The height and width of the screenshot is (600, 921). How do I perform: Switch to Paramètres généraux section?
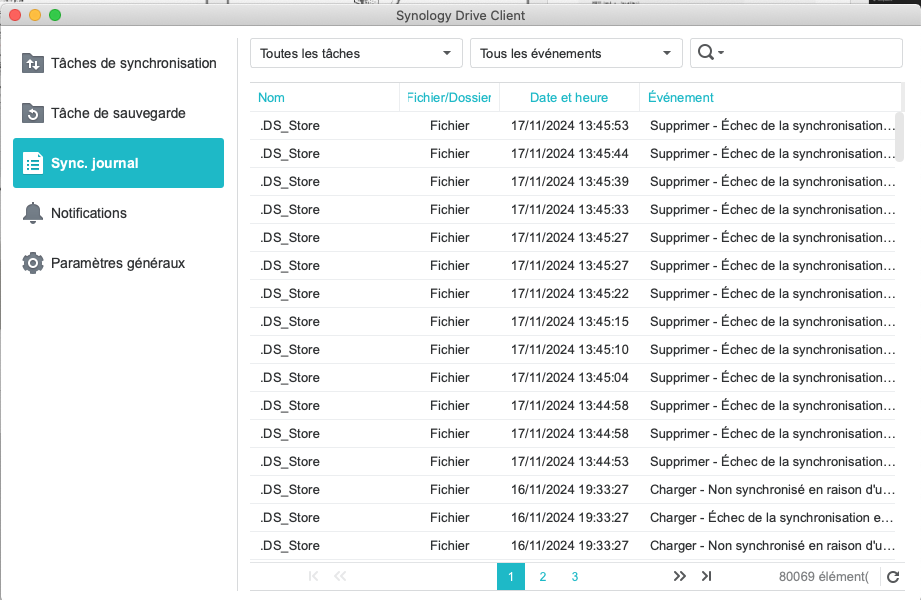pos(118,263)
